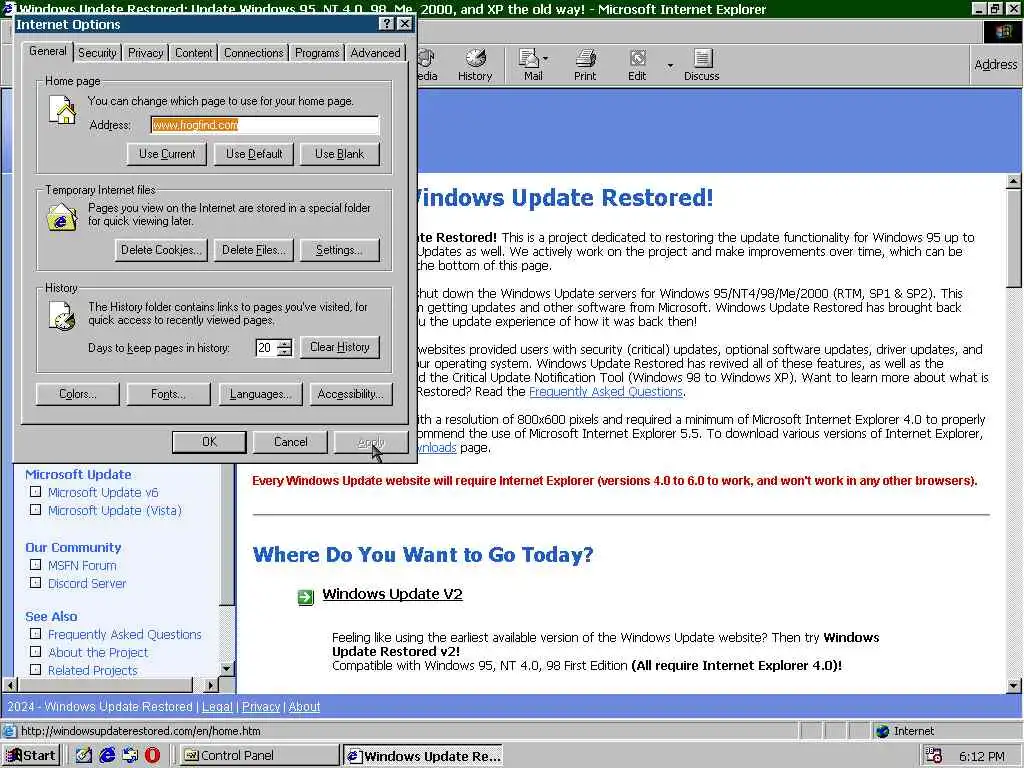Click the Discuss toolbar icon
This screenshot has width=1024, height=768.
(x=701, y=65)
